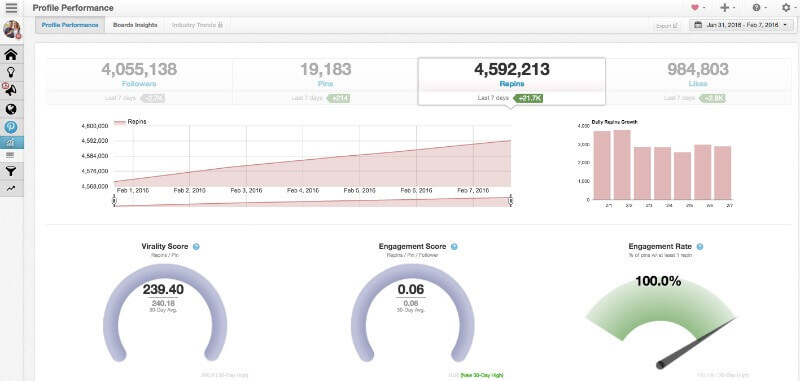Select the Pins metric card
The height and width of the screenshot is (381, 800).
click(325, 81)
